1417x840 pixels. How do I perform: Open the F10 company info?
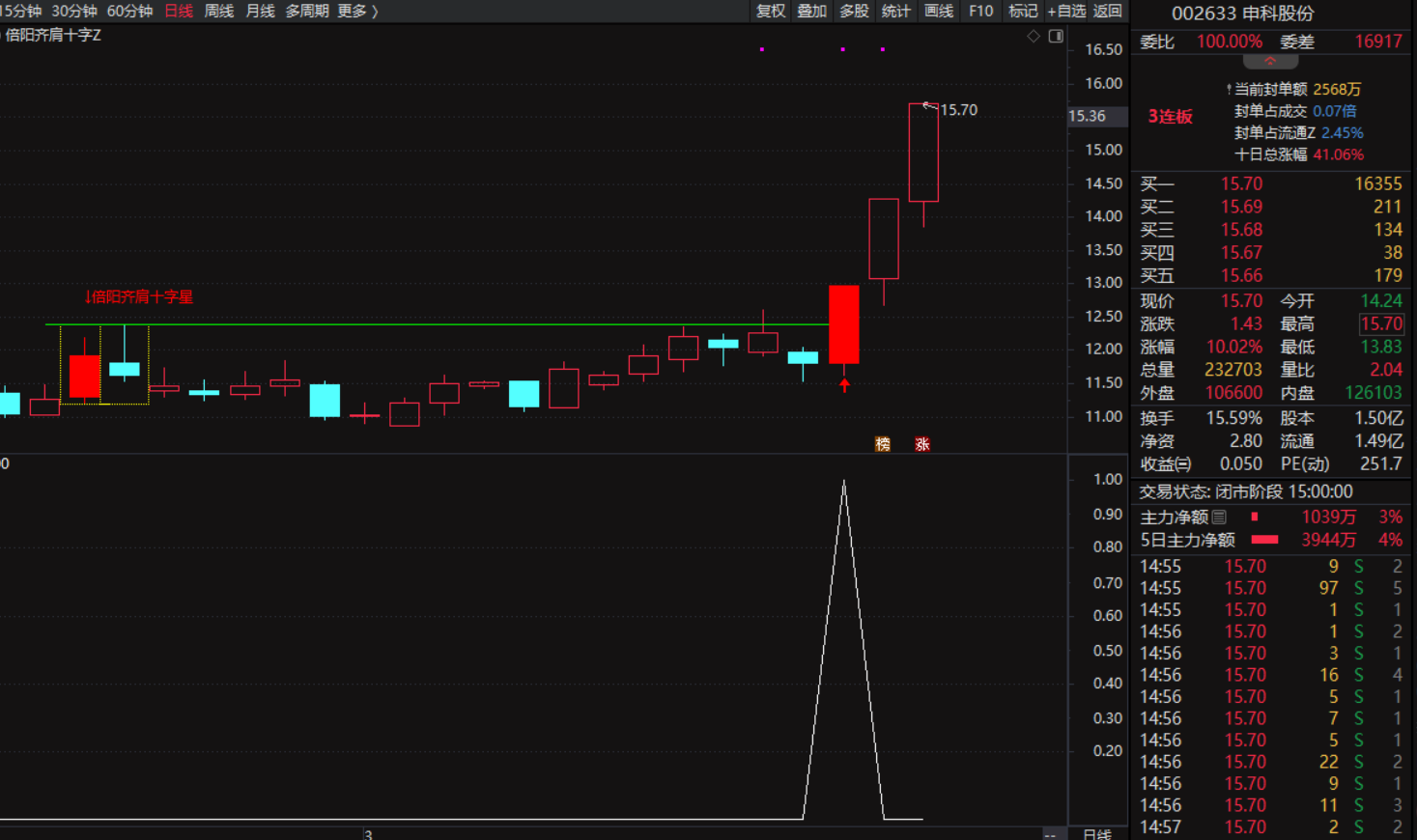[980, 11]
